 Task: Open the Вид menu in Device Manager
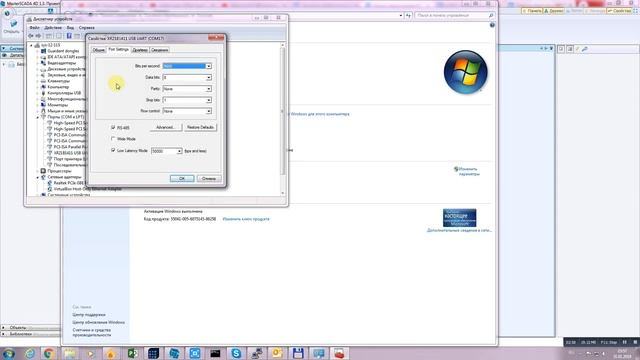pos(70,28)
